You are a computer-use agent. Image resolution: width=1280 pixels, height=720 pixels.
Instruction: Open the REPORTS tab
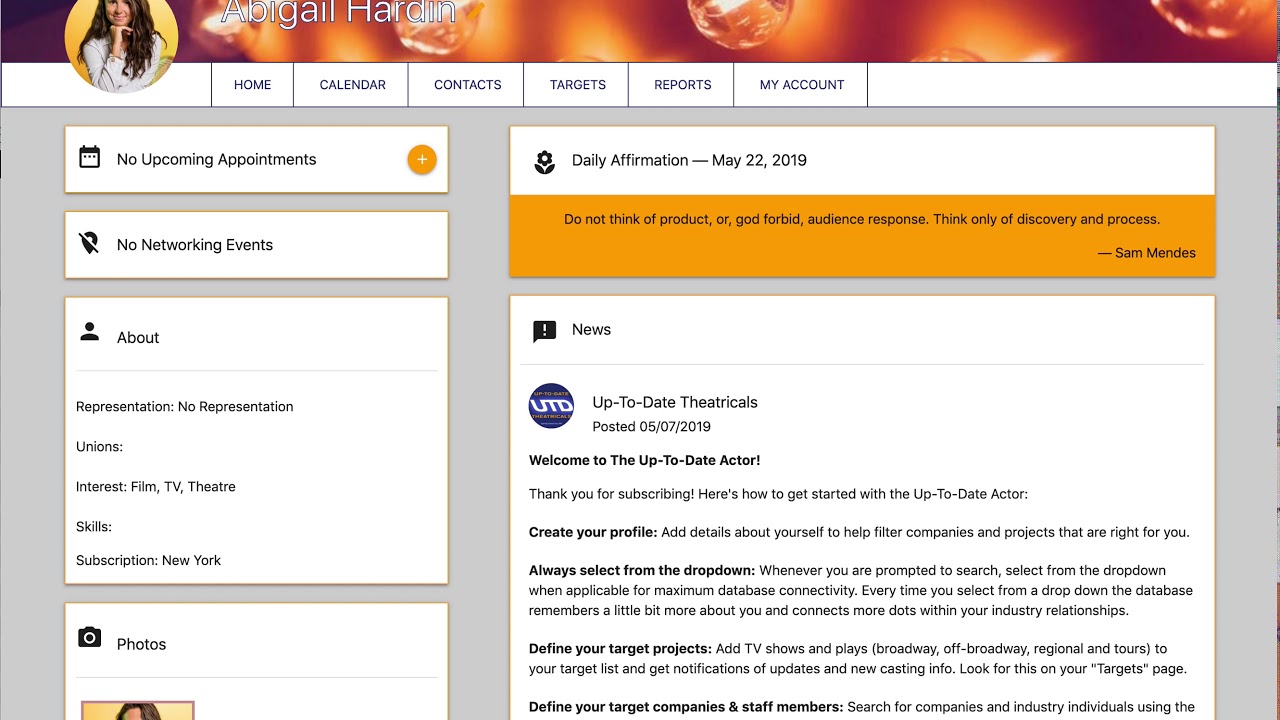pyautogui.click(x=682, y=85)
